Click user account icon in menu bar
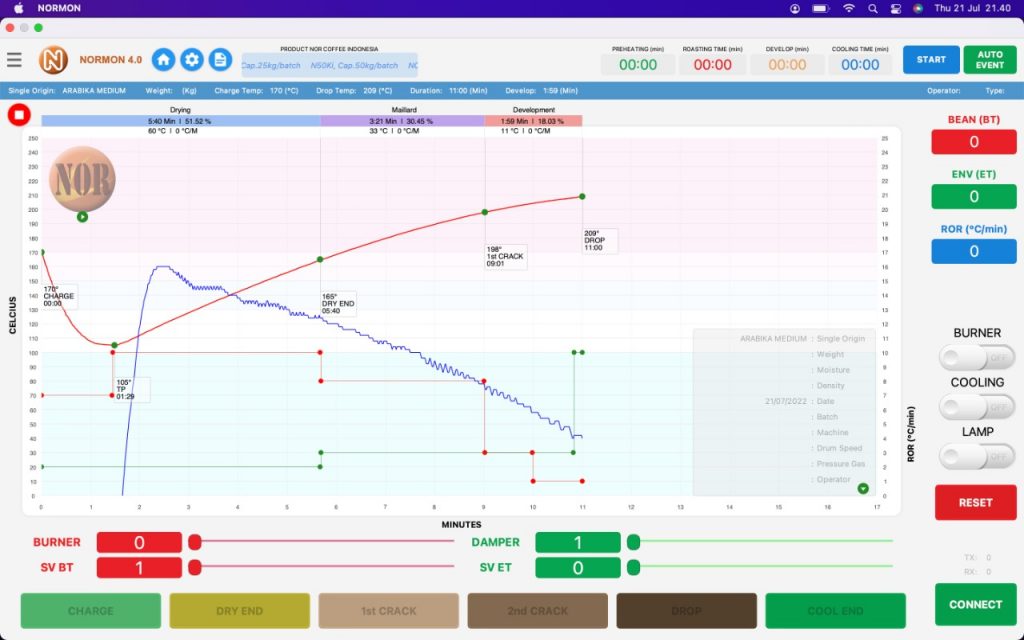 point(795,8)
